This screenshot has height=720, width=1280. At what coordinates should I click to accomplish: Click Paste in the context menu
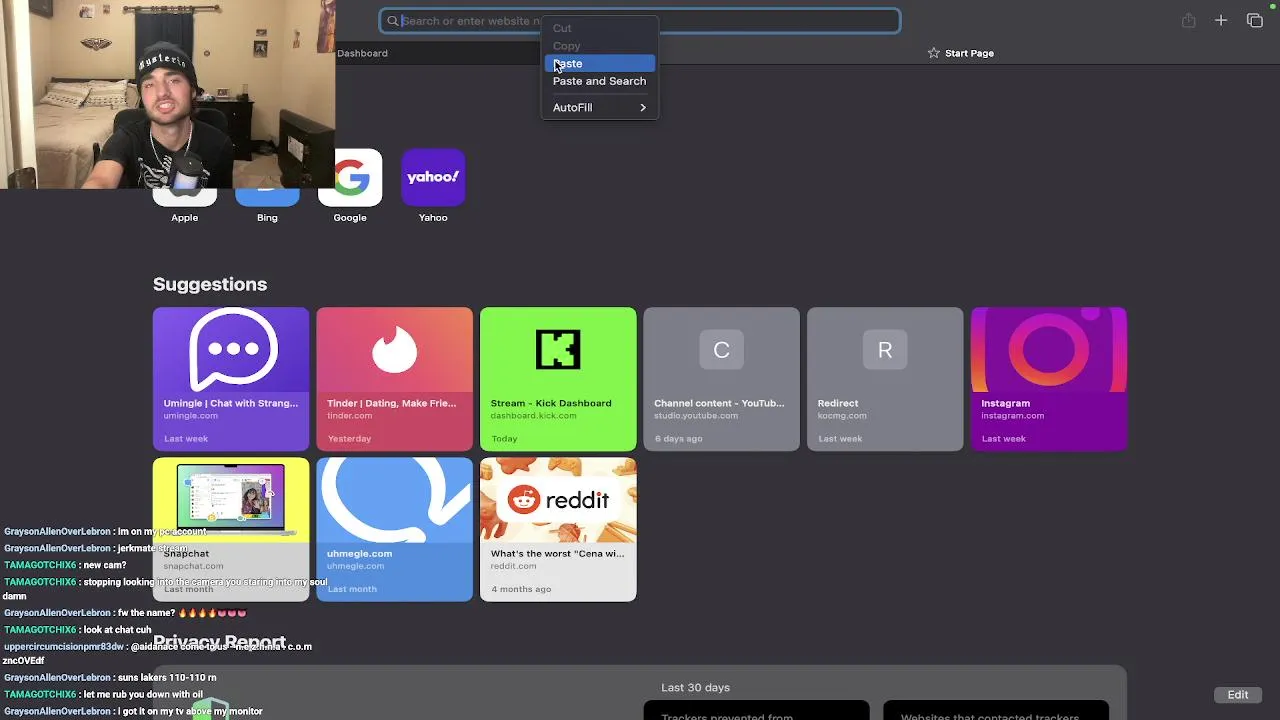pos(599,63)
